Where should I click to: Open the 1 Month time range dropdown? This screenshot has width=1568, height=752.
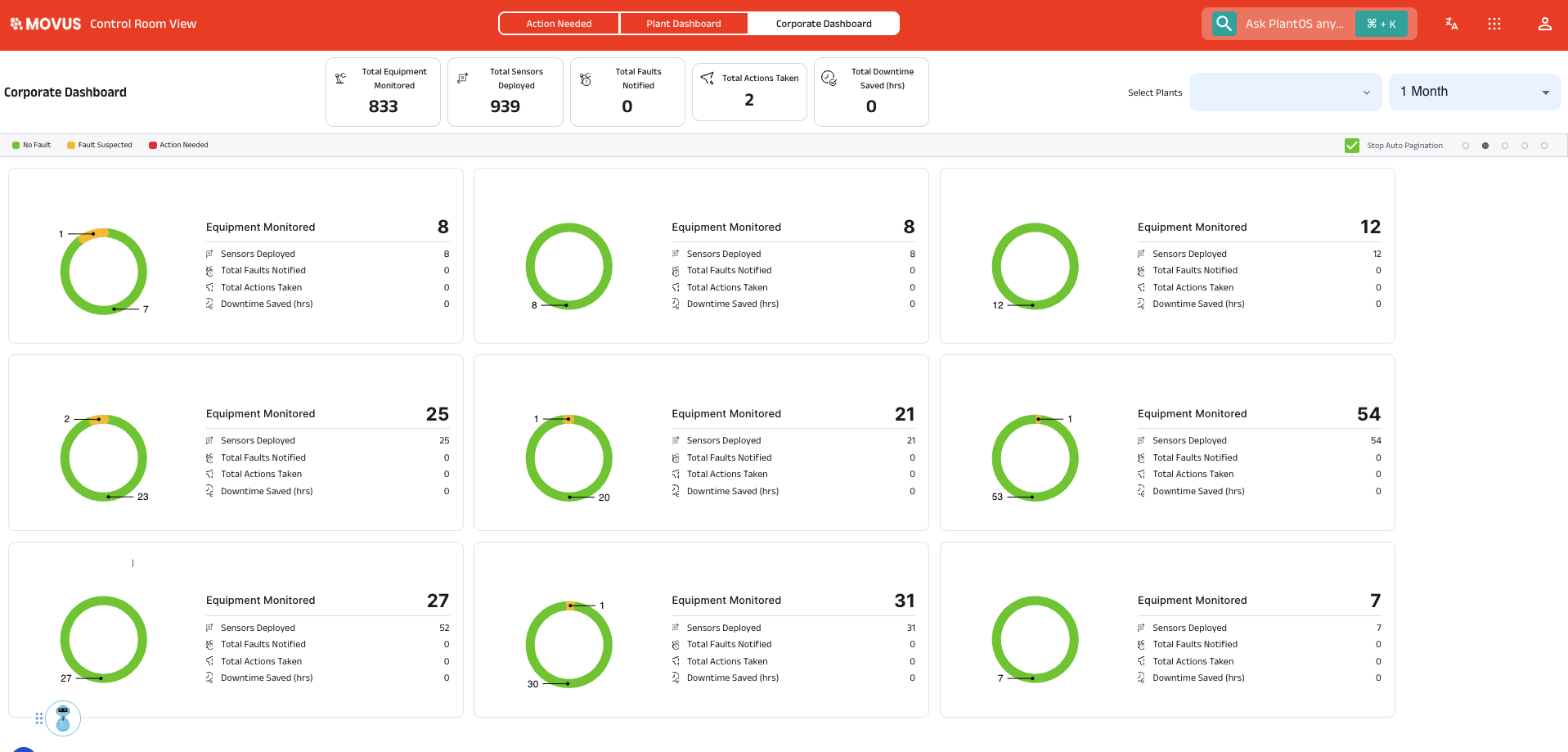click(x=1474, y=92)
